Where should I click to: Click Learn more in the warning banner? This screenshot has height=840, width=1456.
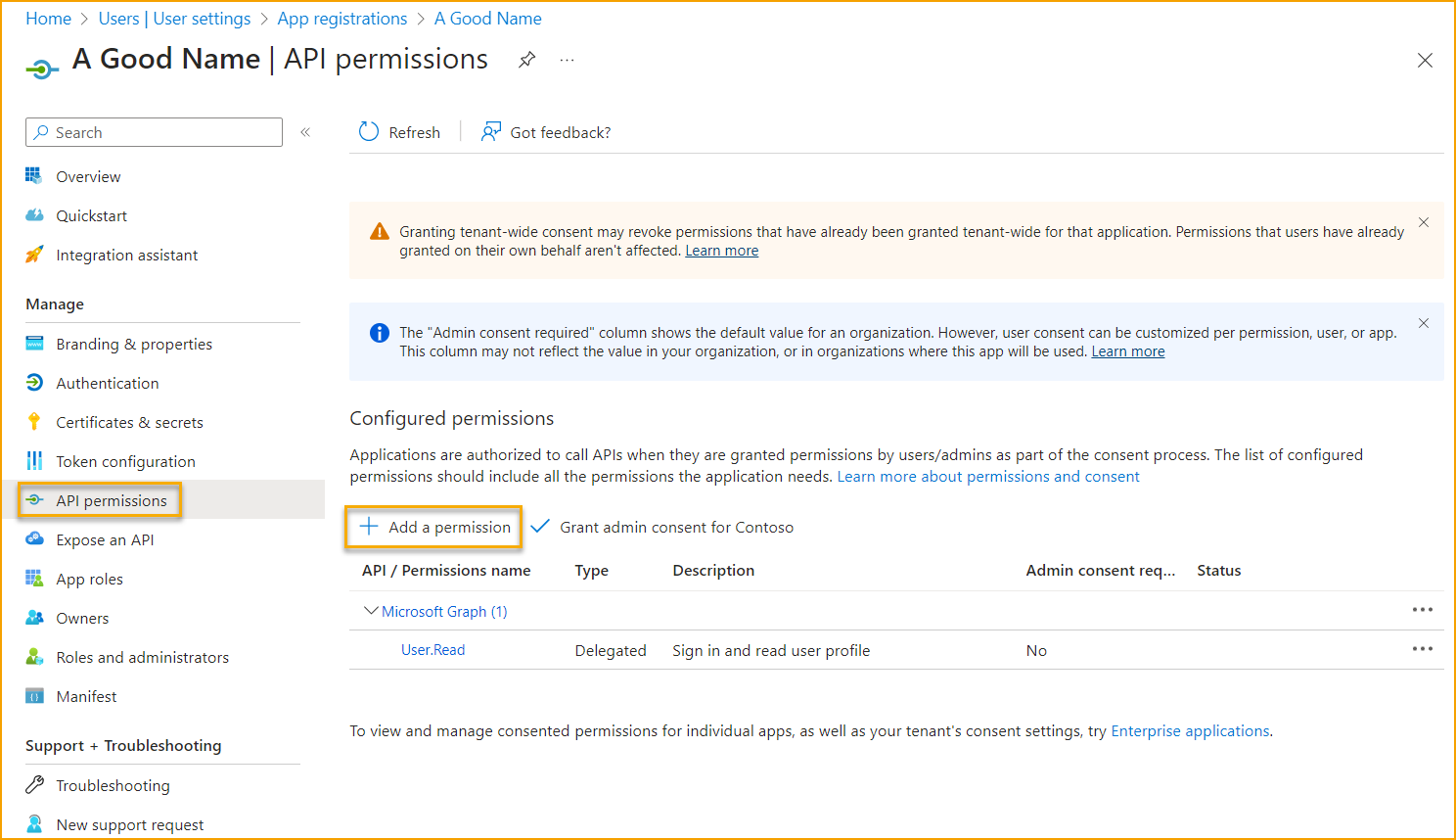(722, 251)
